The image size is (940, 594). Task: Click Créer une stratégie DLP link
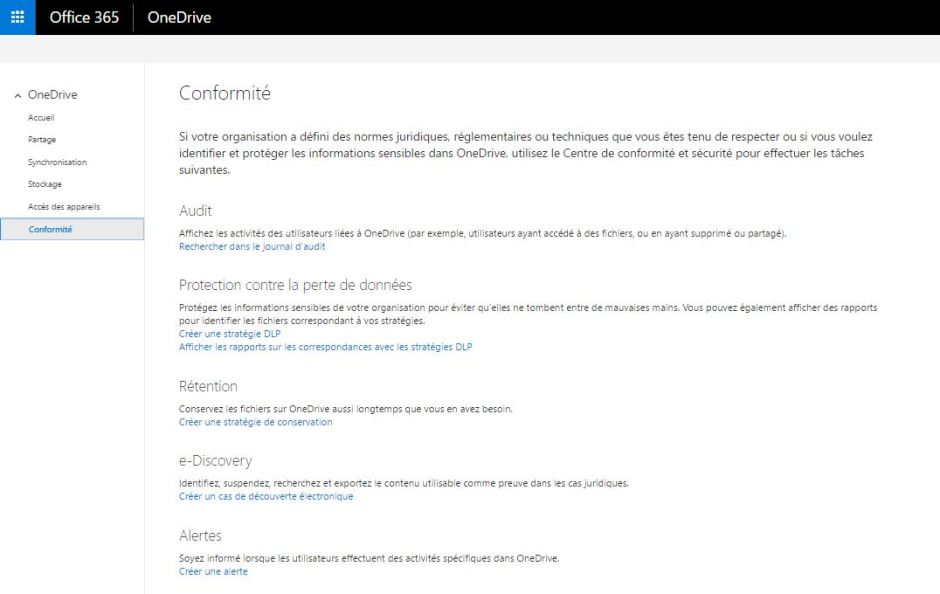click(x=229, y=334)
